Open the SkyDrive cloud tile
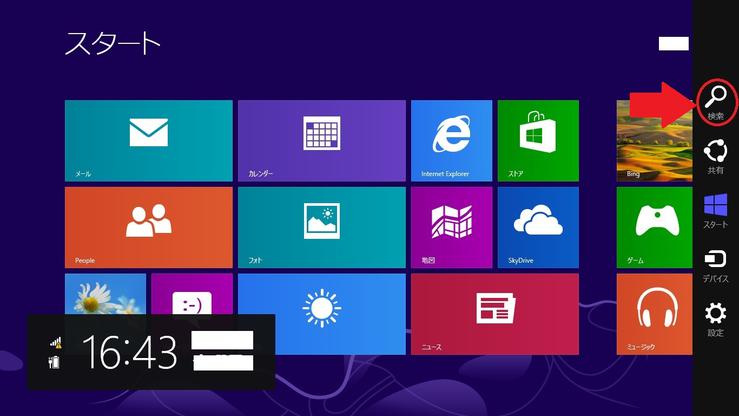Screen dimensions: 739x416 click(537, 227)
